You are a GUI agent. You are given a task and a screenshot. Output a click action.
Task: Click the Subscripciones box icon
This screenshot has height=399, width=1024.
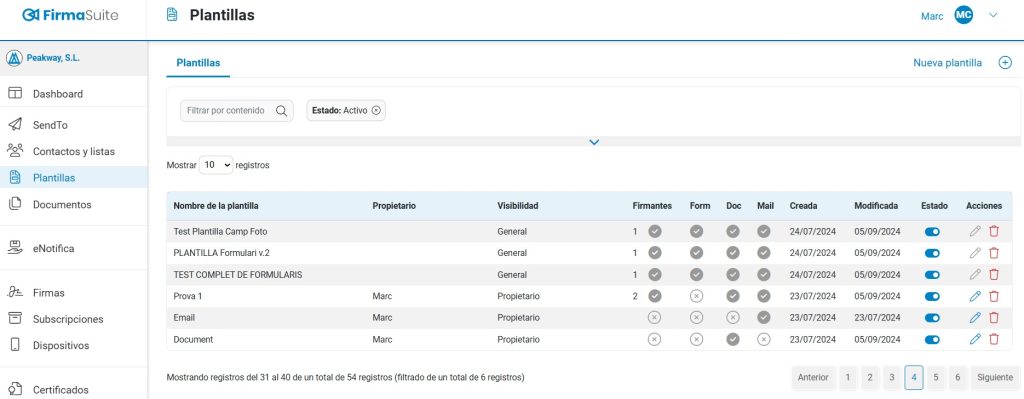(x=15, y=319)
